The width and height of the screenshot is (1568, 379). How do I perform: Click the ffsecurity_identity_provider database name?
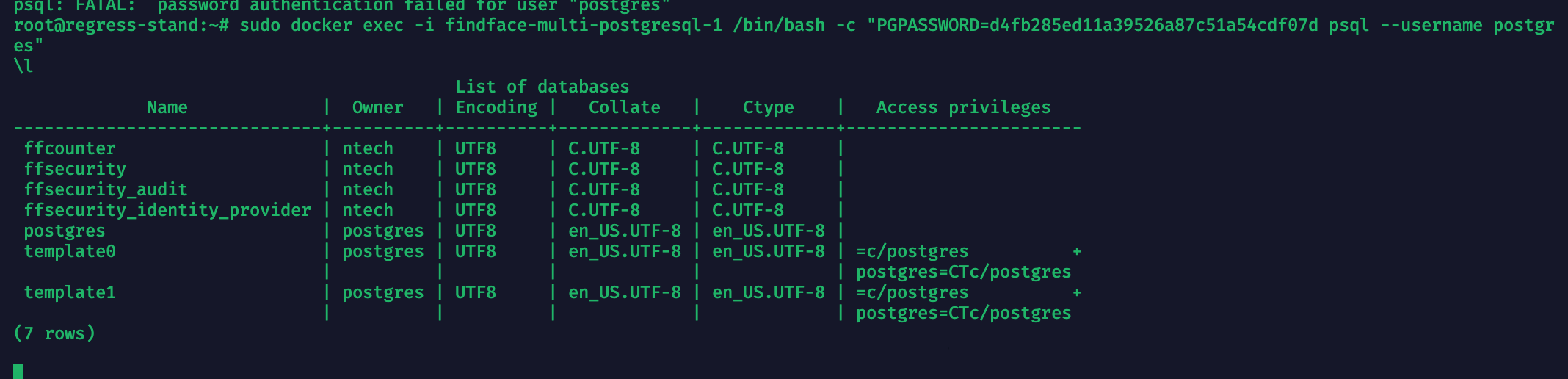pos(167,210)
